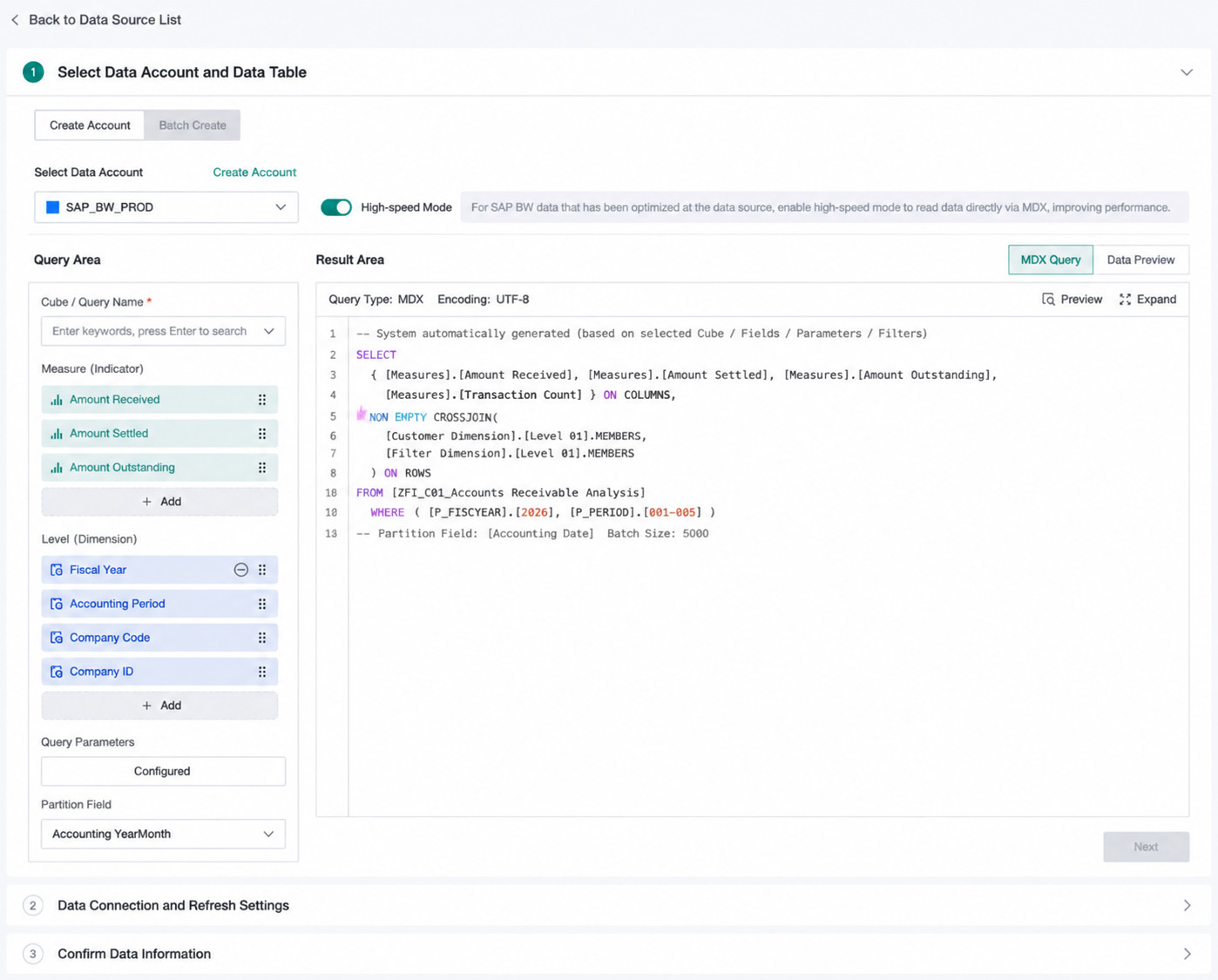Viewport: 1218px width, 980px height.
Task: Click the dimension icon of Accounting Period
Action: (57, 604)
